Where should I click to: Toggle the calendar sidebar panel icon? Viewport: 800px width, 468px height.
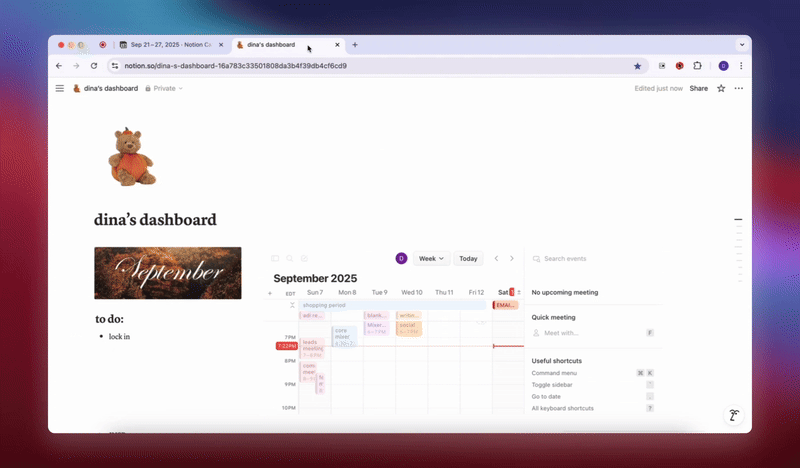click(275, 258)
